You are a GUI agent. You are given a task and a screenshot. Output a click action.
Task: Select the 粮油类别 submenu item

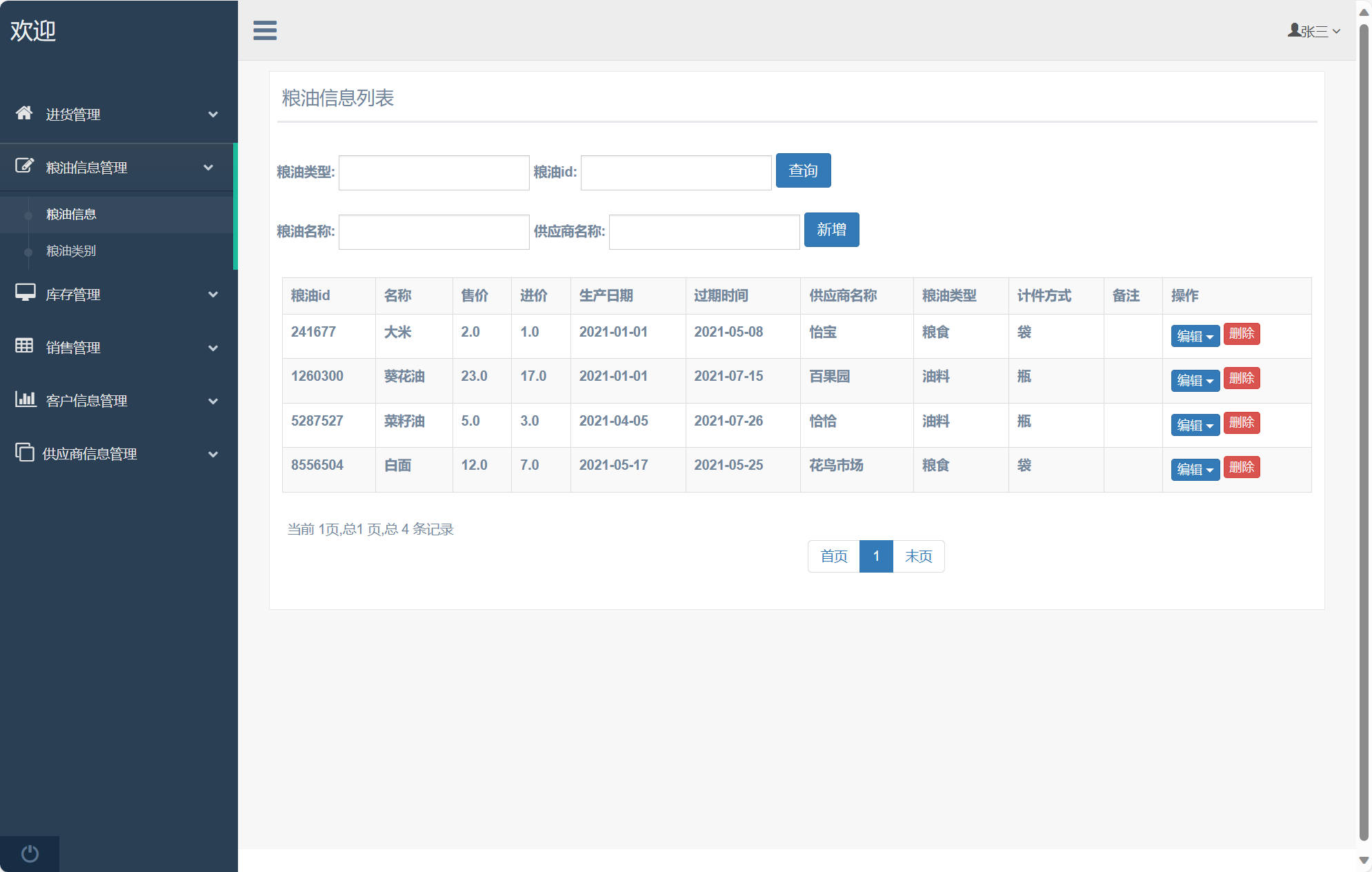(x=71, y=251)
